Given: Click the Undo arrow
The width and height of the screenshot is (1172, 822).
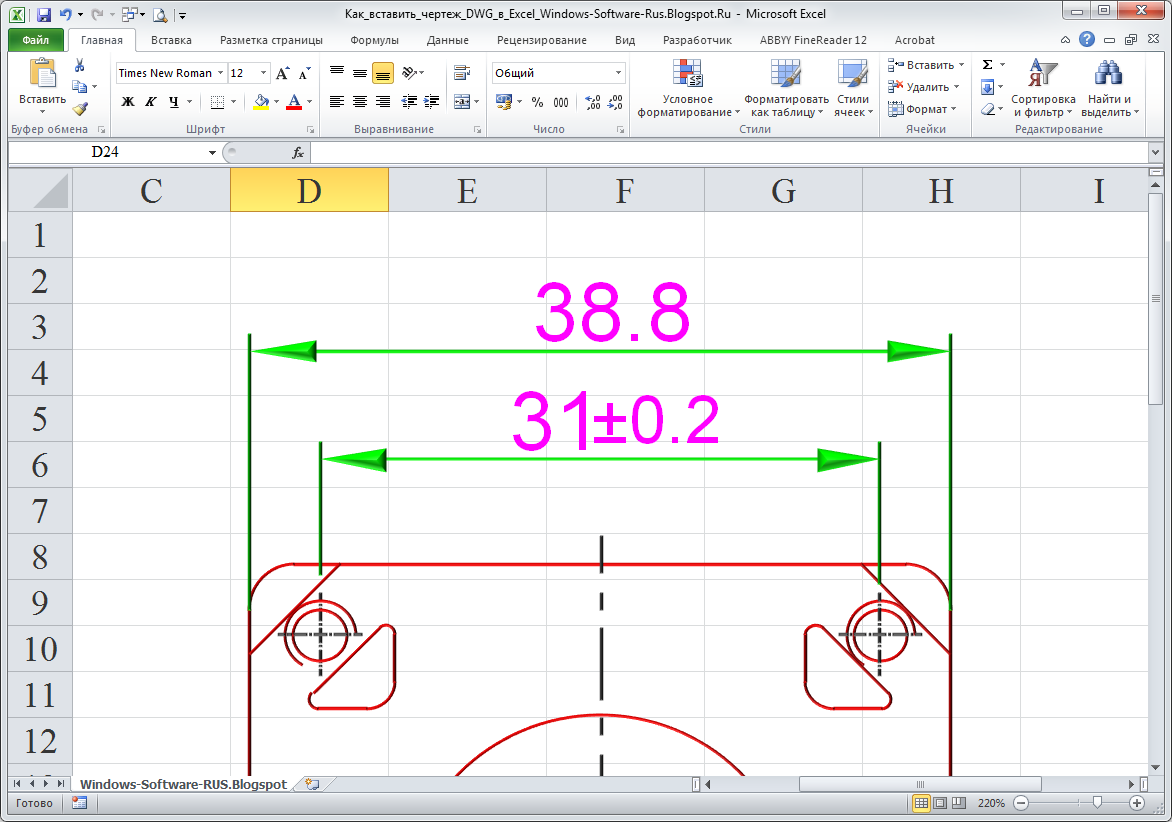Looking at the screenshot, I should pos(66,14).
